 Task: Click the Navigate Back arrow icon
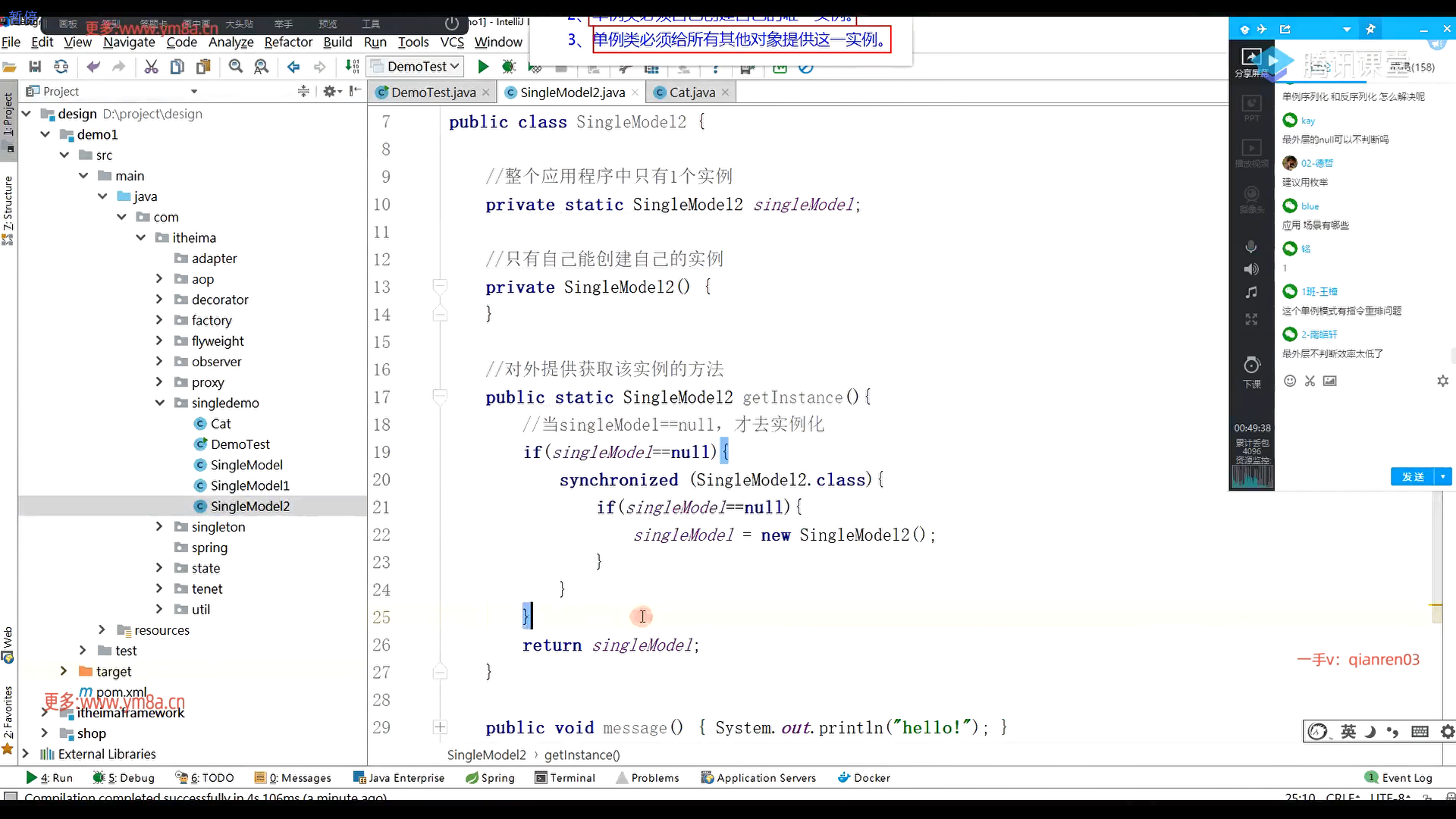click(293, 67)
